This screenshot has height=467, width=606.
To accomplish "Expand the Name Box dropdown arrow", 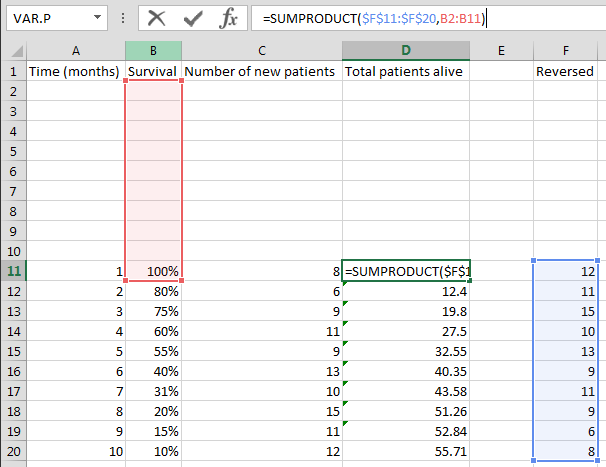I will coord(95,18).
